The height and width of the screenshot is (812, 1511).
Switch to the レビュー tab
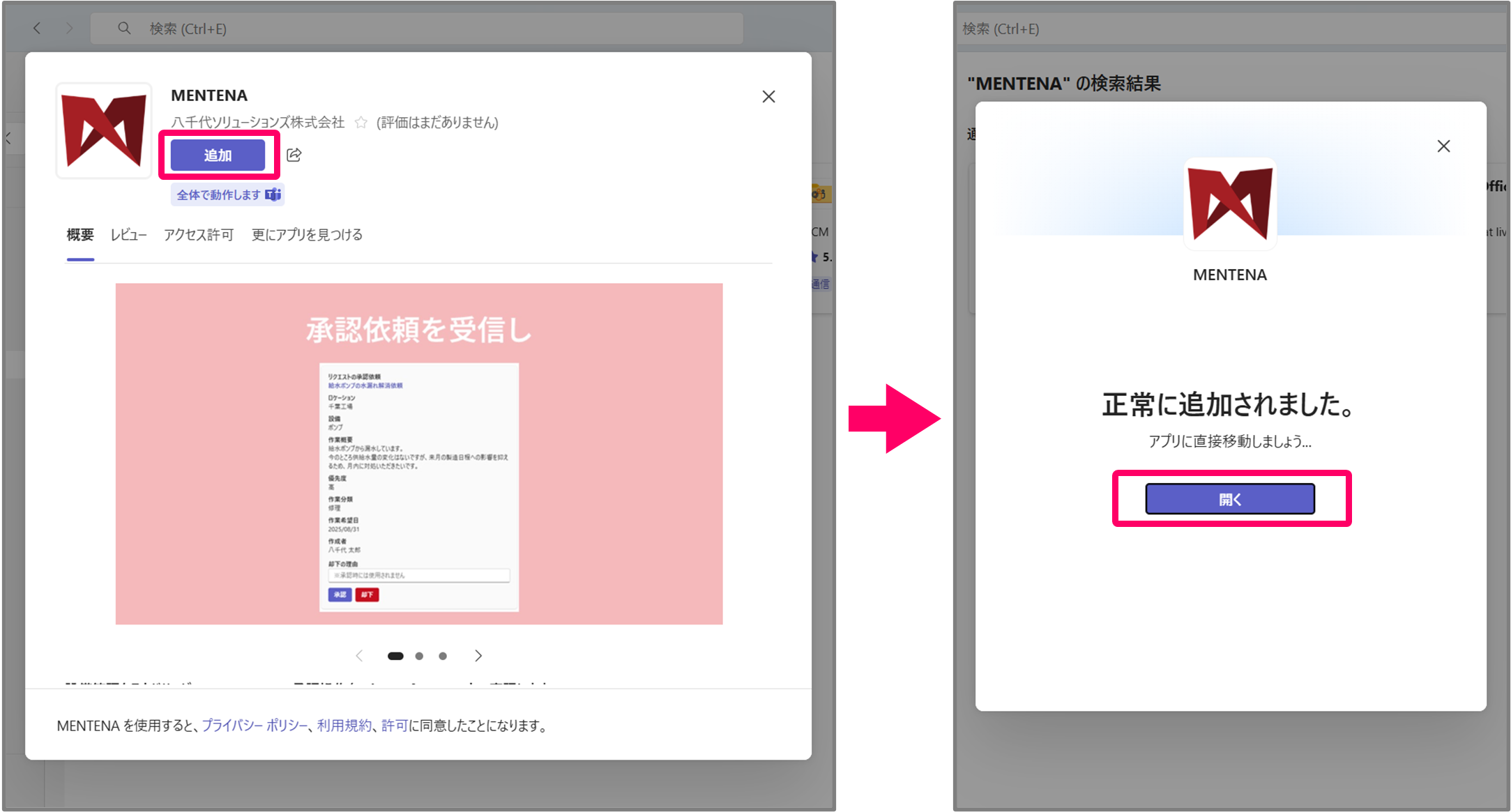[128, 235]
